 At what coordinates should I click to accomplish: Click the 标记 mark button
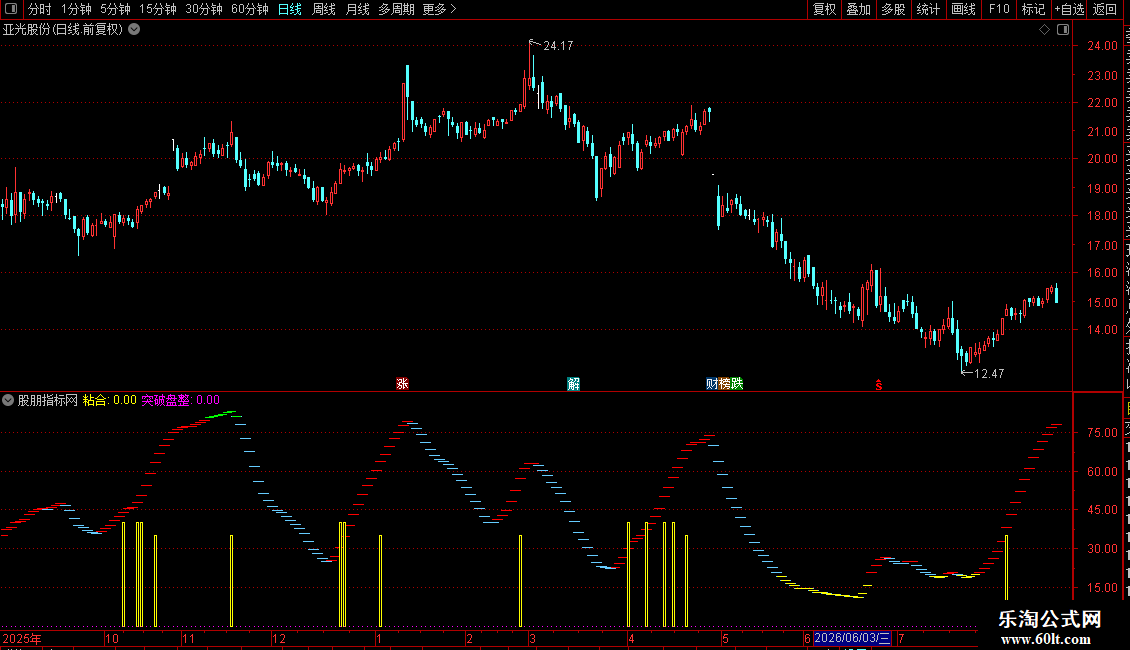point(1033,9)
